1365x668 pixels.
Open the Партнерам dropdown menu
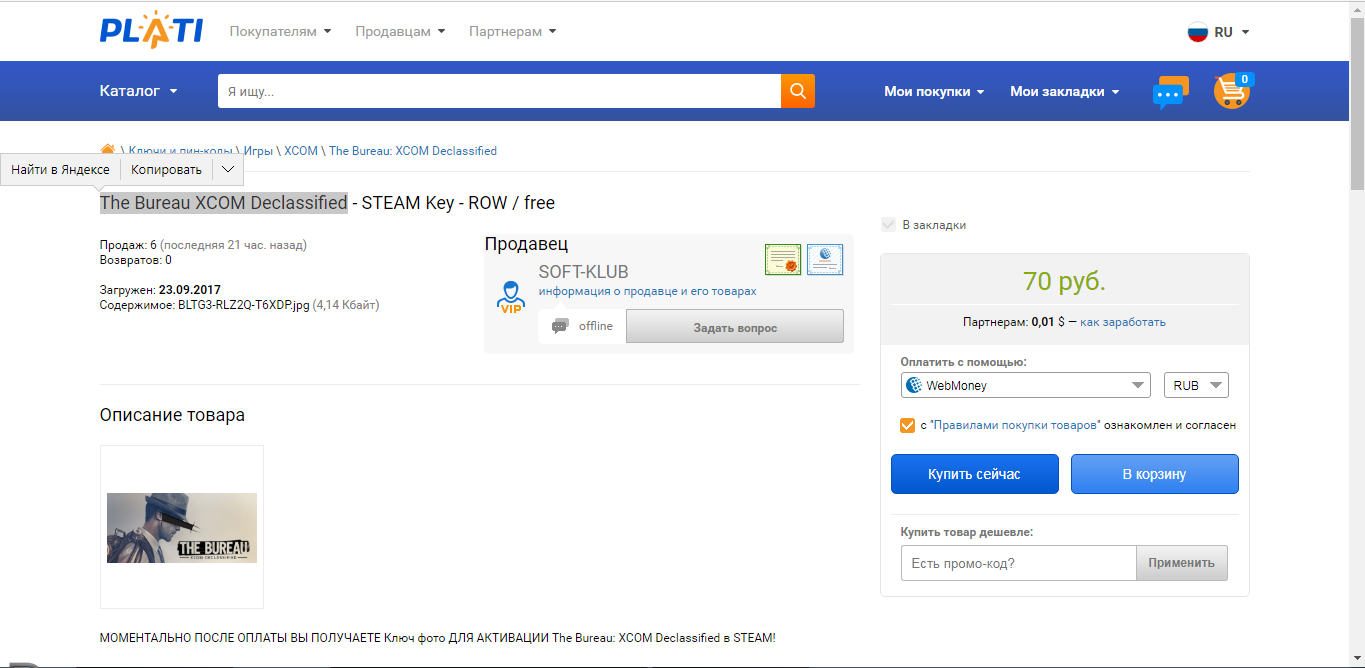(x=512, y=31)
